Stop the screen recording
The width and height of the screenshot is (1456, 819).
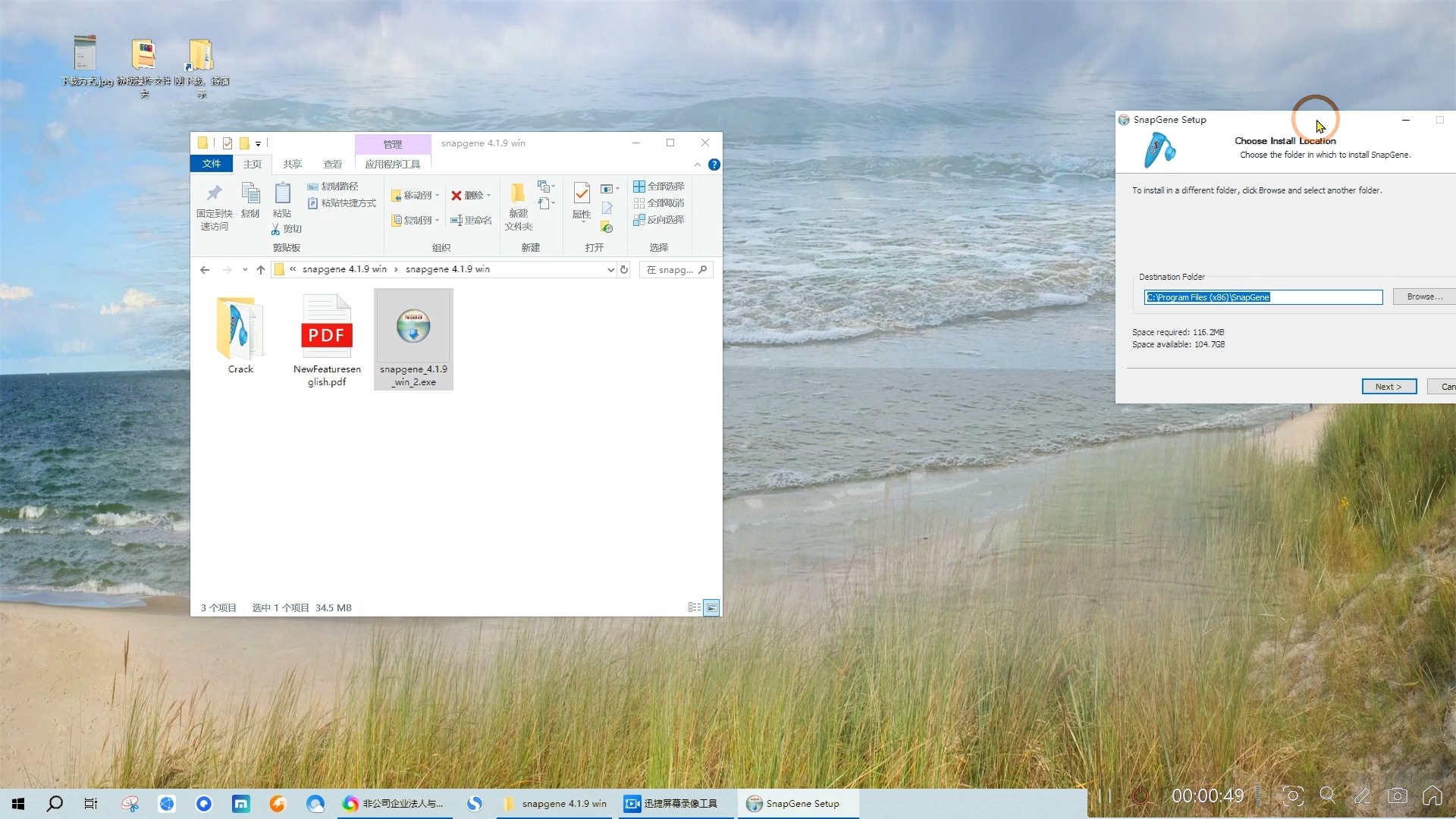click(x=1140, y=796)
